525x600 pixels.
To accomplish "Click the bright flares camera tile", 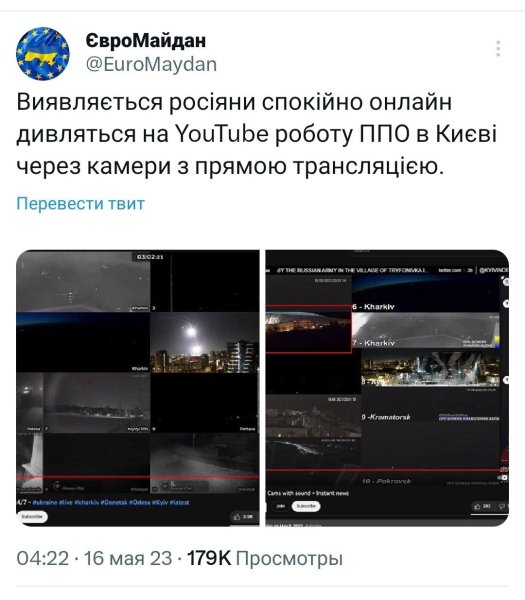I will click(x=205, y=342).
